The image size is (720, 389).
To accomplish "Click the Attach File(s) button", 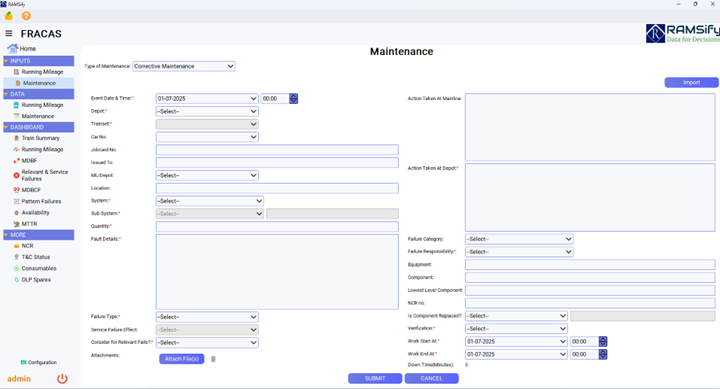I will click(182, 359).
